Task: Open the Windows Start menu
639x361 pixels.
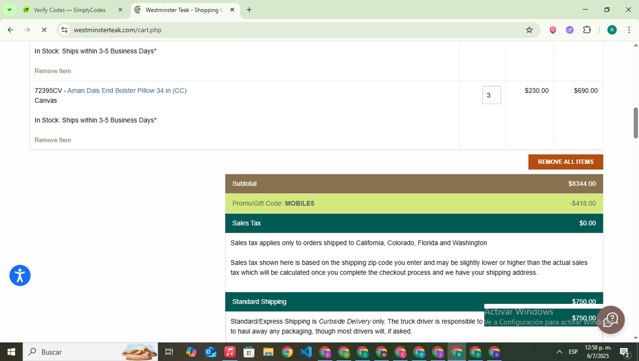Action: coord(11,352)
